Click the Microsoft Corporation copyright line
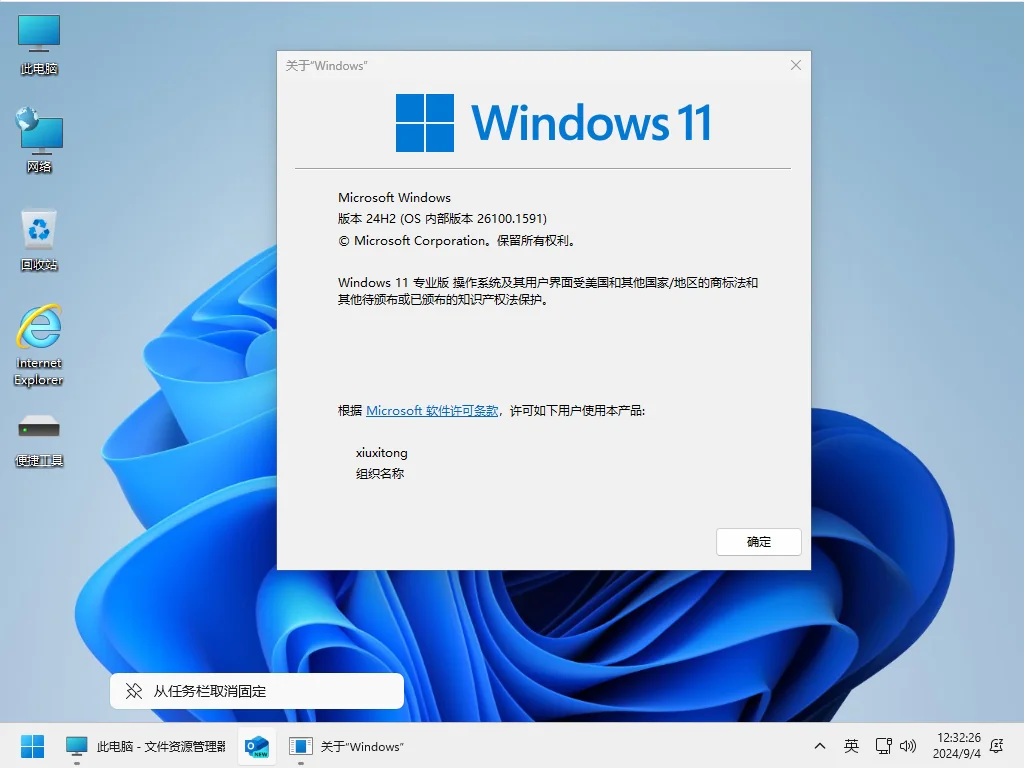Viewport: 1024px width, 768px height. [x=456, y=240]
